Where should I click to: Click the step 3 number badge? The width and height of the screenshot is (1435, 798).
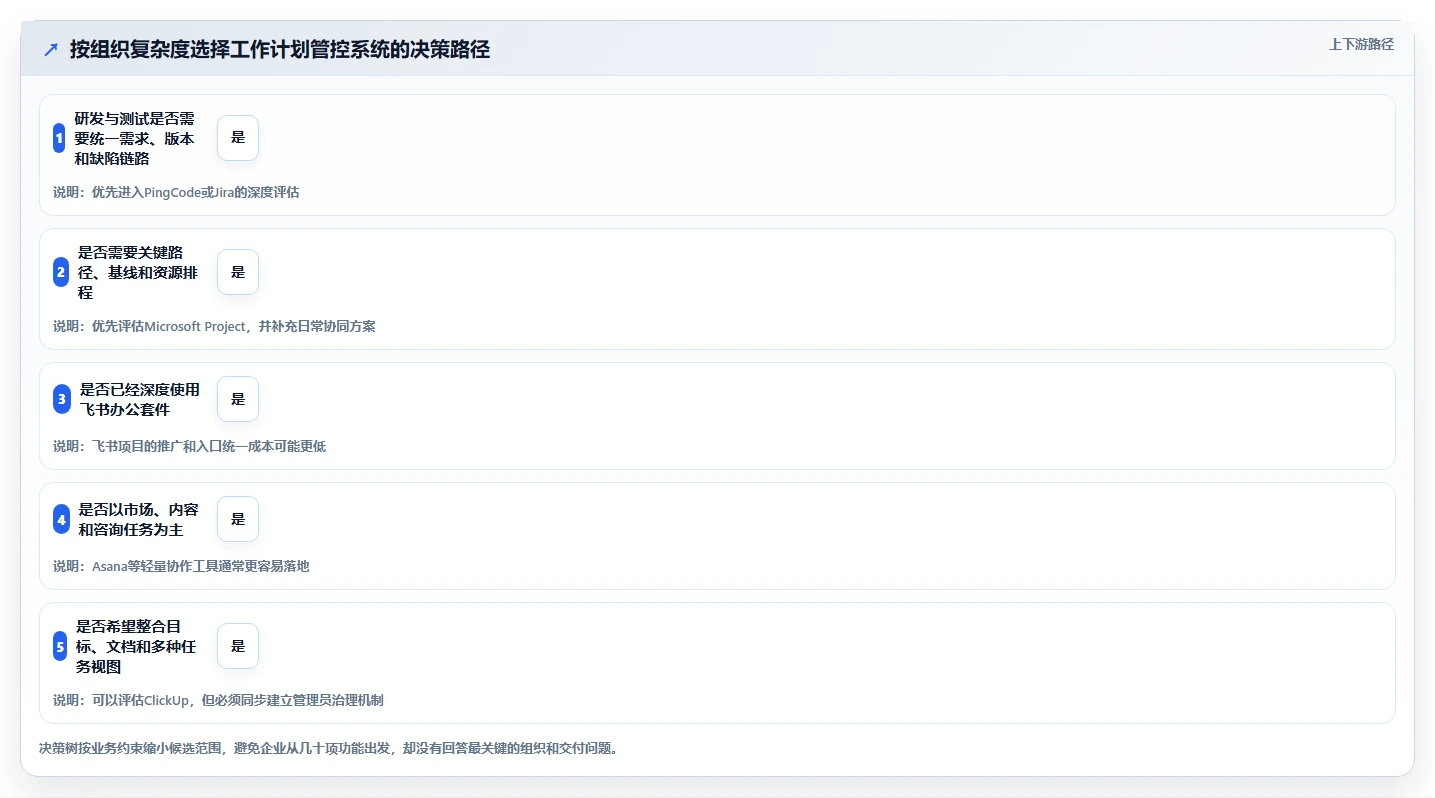pyautogui.click(x=62, y=399)
